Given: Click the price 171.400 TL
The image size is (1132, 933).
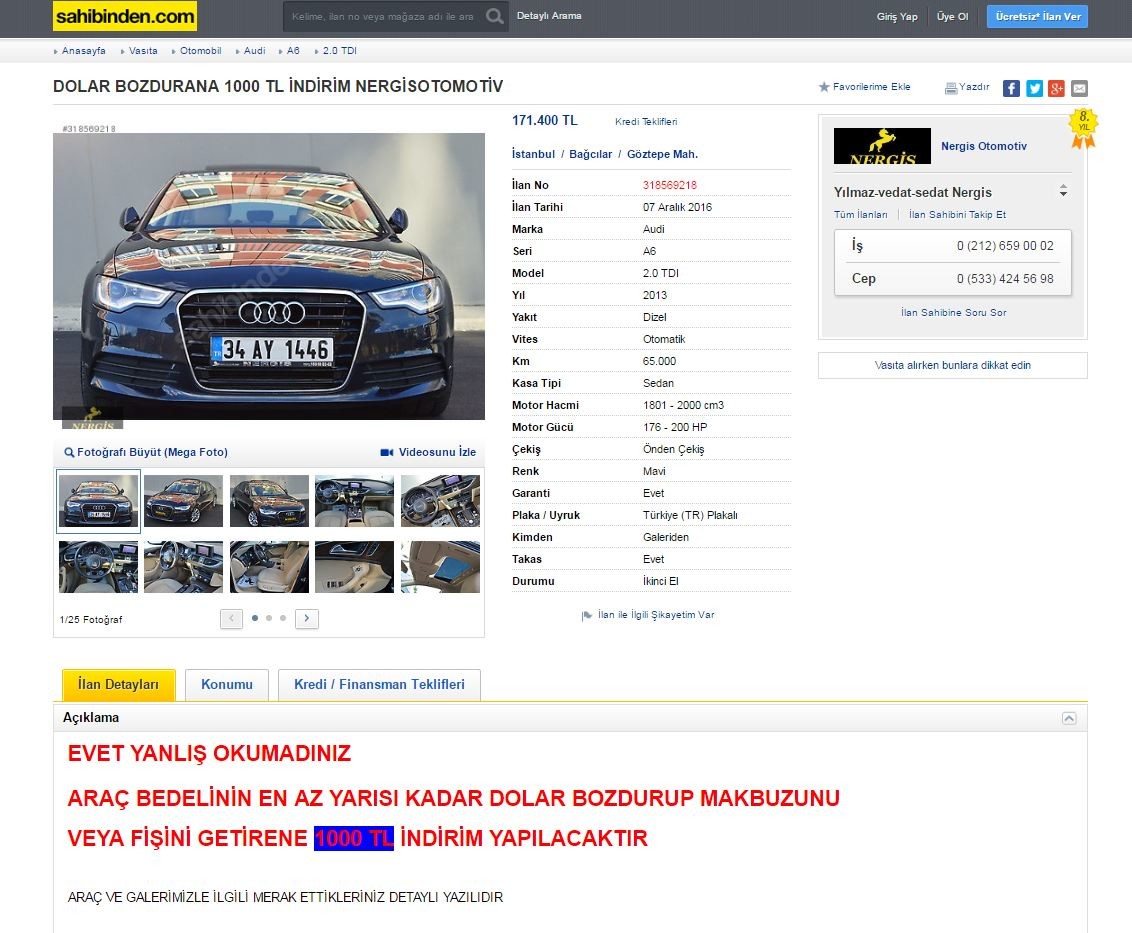Looking at the screenshot, I should (545, 121).
